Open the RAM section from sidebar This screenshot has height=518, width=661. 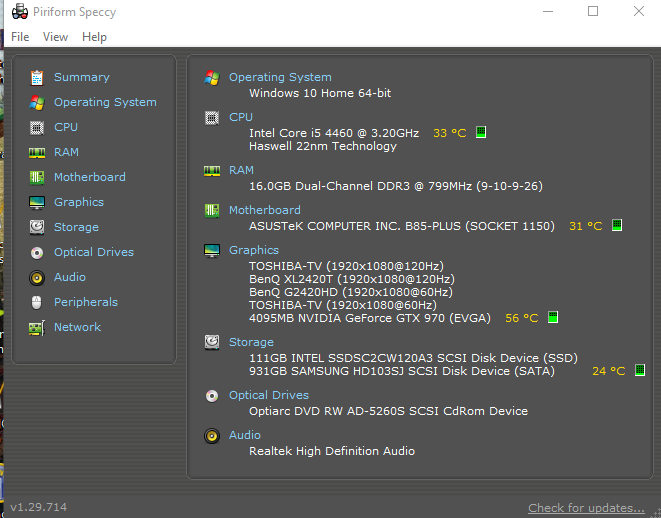pos(66,152)
